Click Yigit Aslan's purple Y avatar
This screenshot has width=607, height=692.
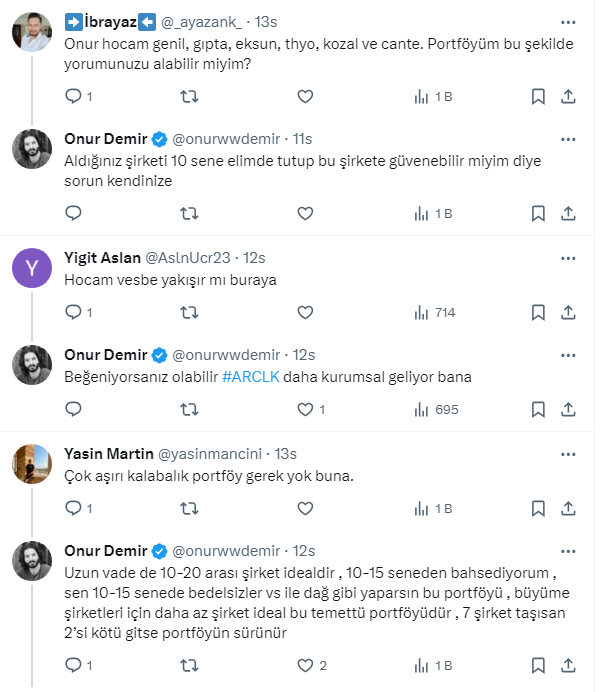tap(31, 267)
